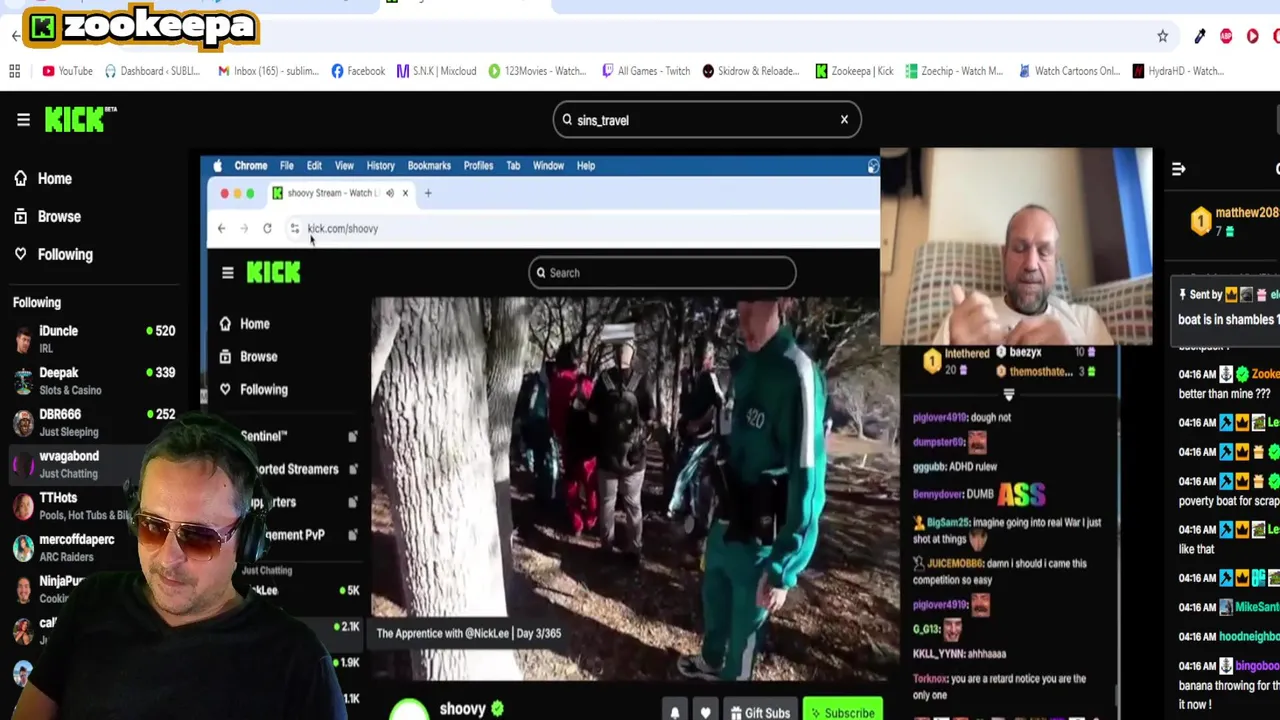Open the History menu in the Mac menu bar
The image size is (1280, 720).
click(x=380, y=166)
